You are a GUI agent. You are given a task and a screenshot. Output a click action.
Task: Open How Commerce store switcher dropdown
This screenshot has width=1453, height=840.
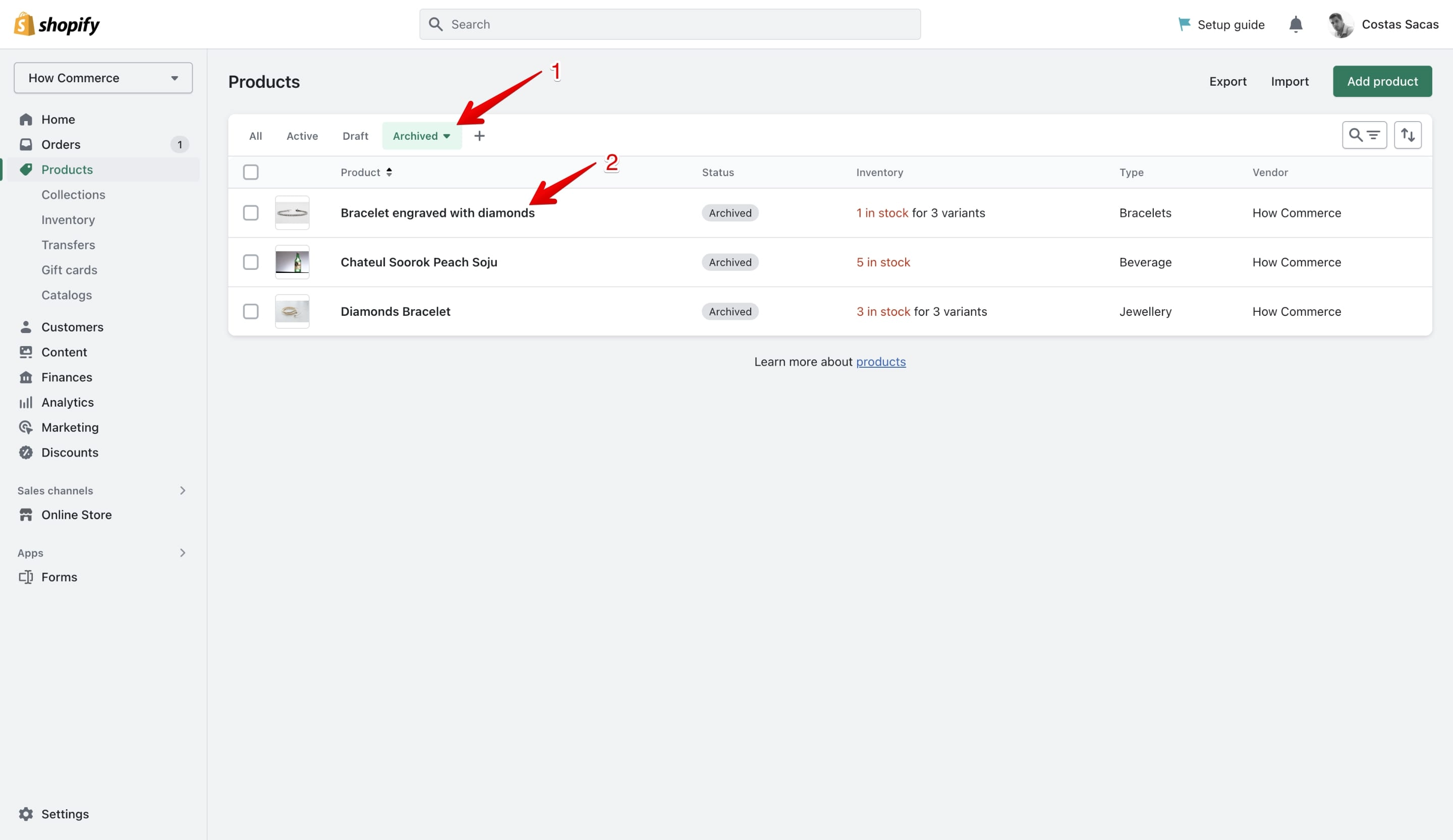tap(103, 78)
